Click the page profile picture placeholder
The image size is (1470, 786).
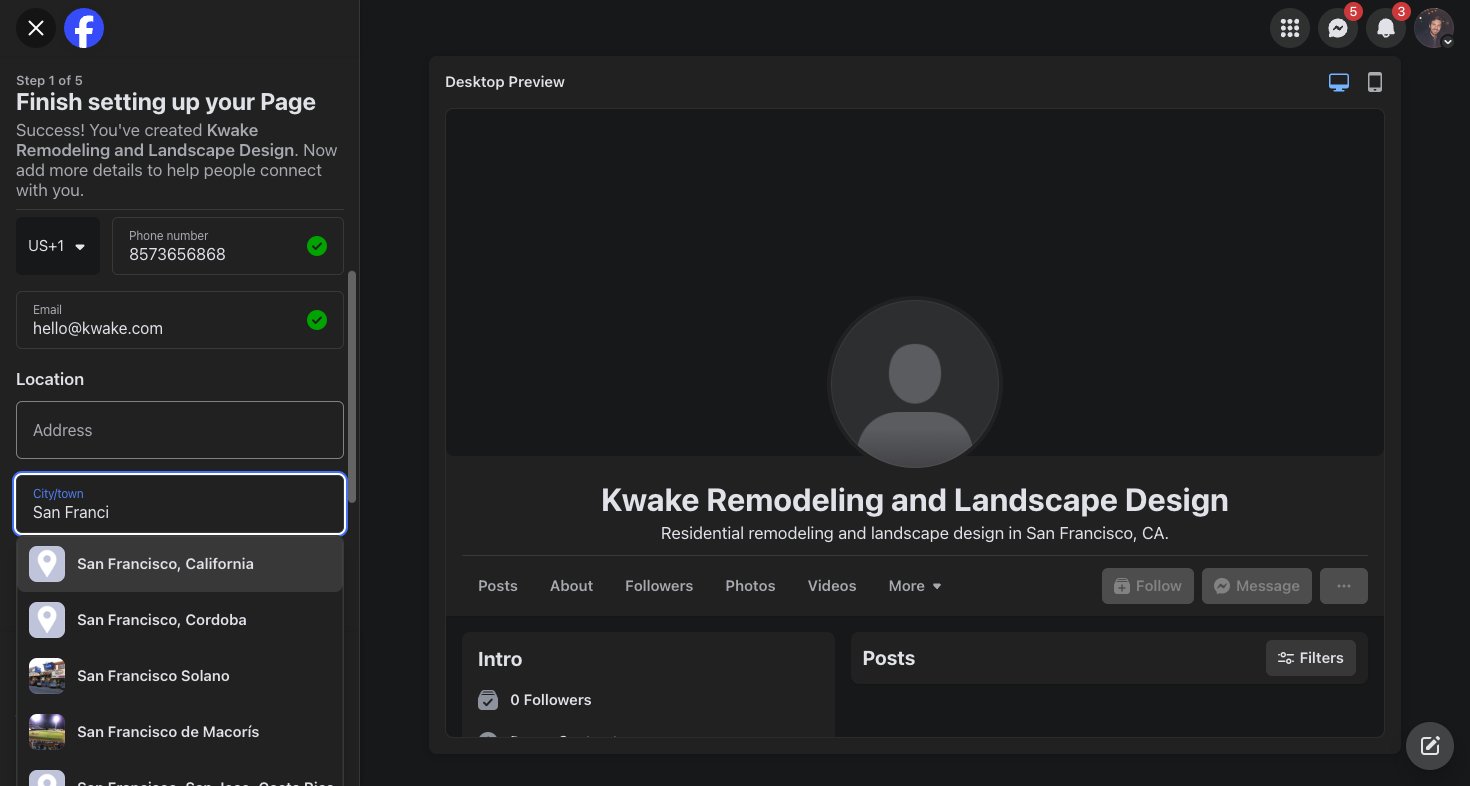tap(915, 383)
